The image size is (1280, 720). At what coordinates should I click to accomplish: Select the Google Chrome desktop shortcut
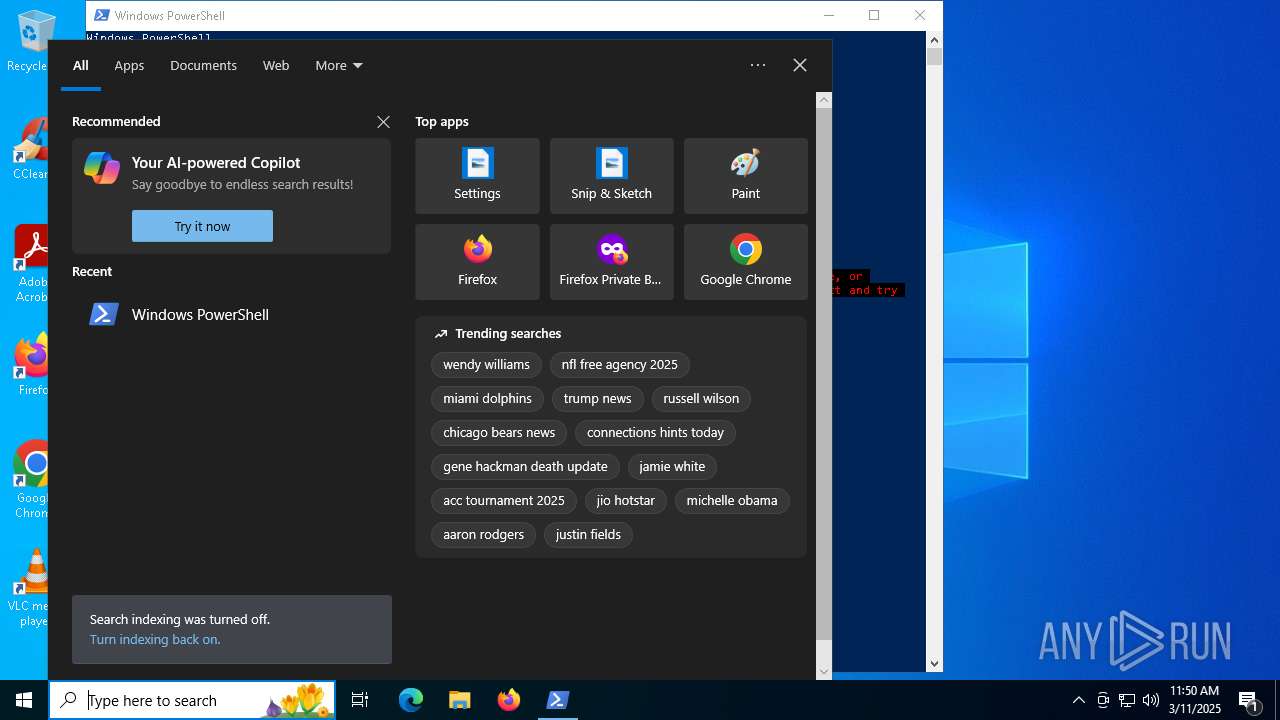(30, 480)
